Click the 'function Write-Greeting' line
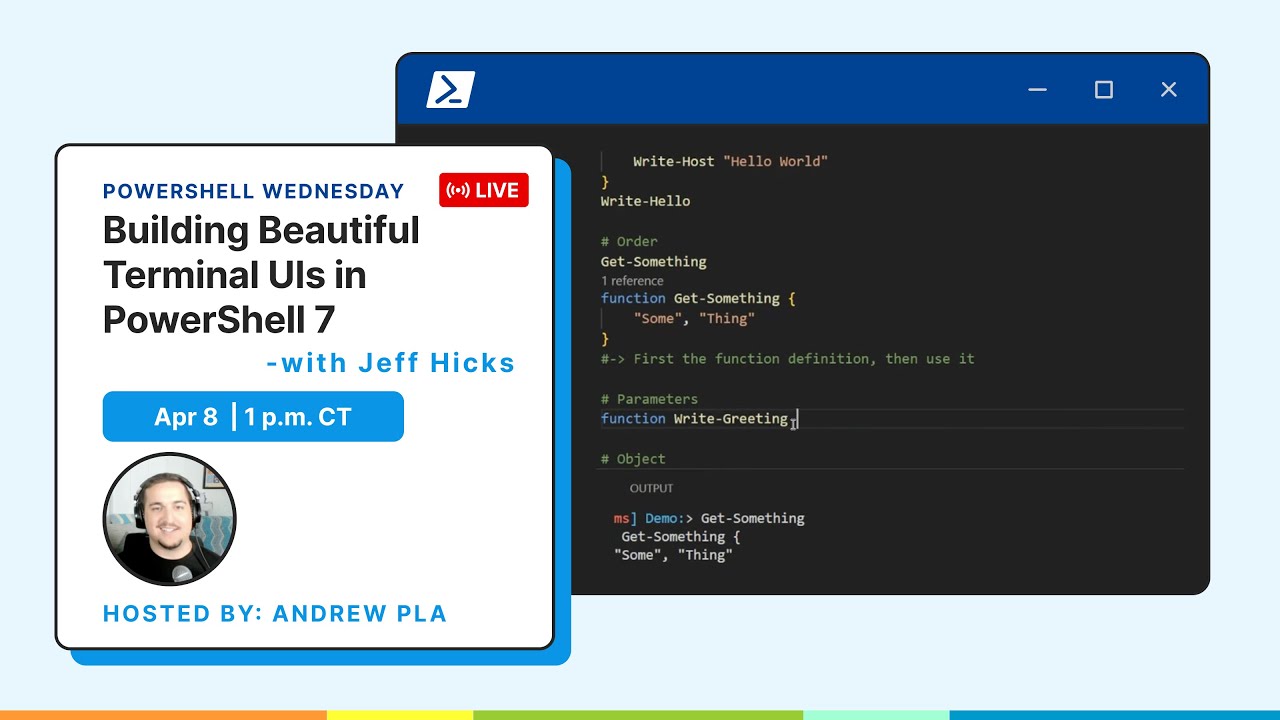The width and height of the screenshot is (1280, 720). pyautogui.click(x=694, y=418)
